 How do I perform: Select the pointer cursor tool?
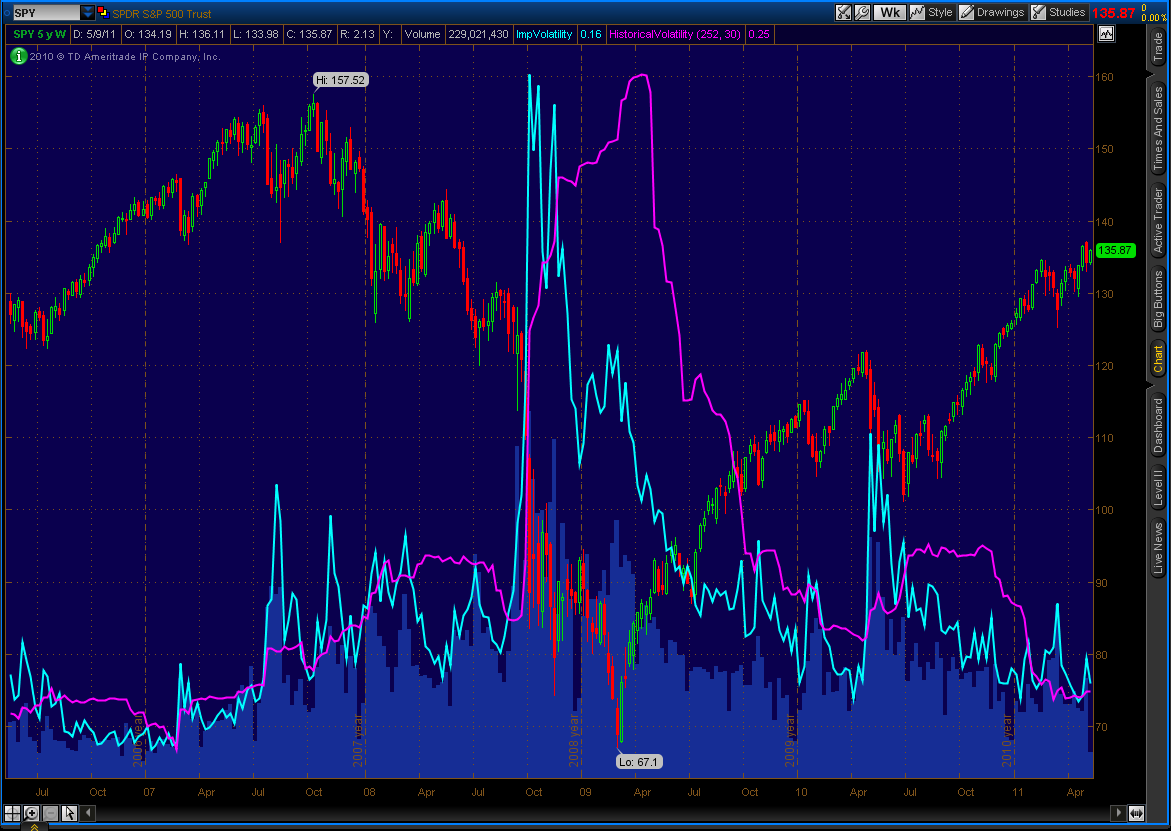(69, 813)
